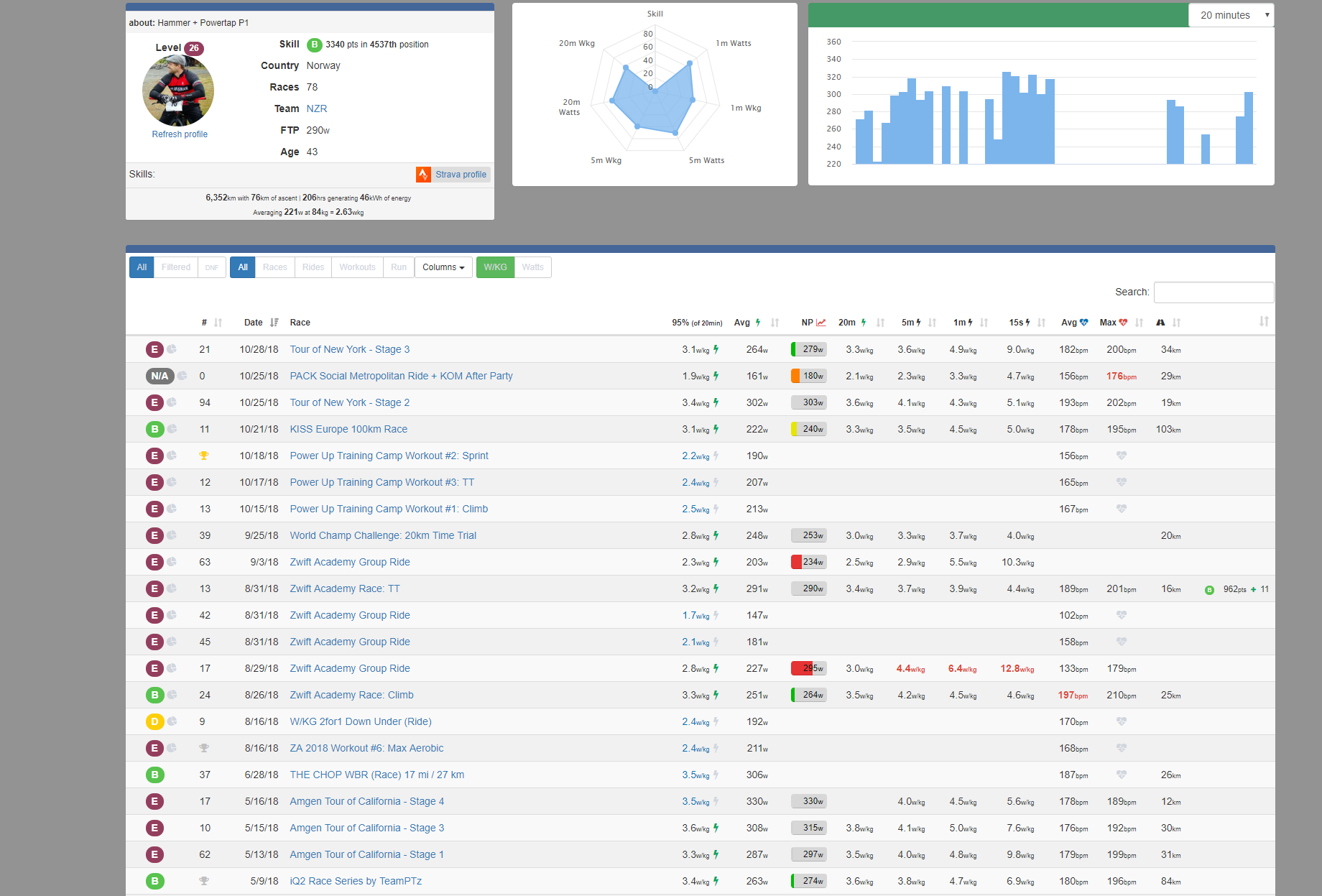Viewport: 1322px width, 896px height.
Task: Click the green B badge on KISS Europe row
Action: coord(154,429)
